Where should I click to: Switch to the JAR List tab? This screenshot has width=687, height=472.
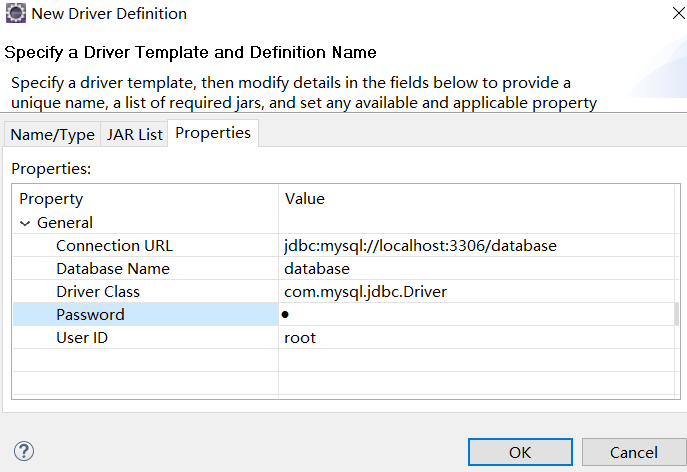pyautogui.click(x=135, y=135)
